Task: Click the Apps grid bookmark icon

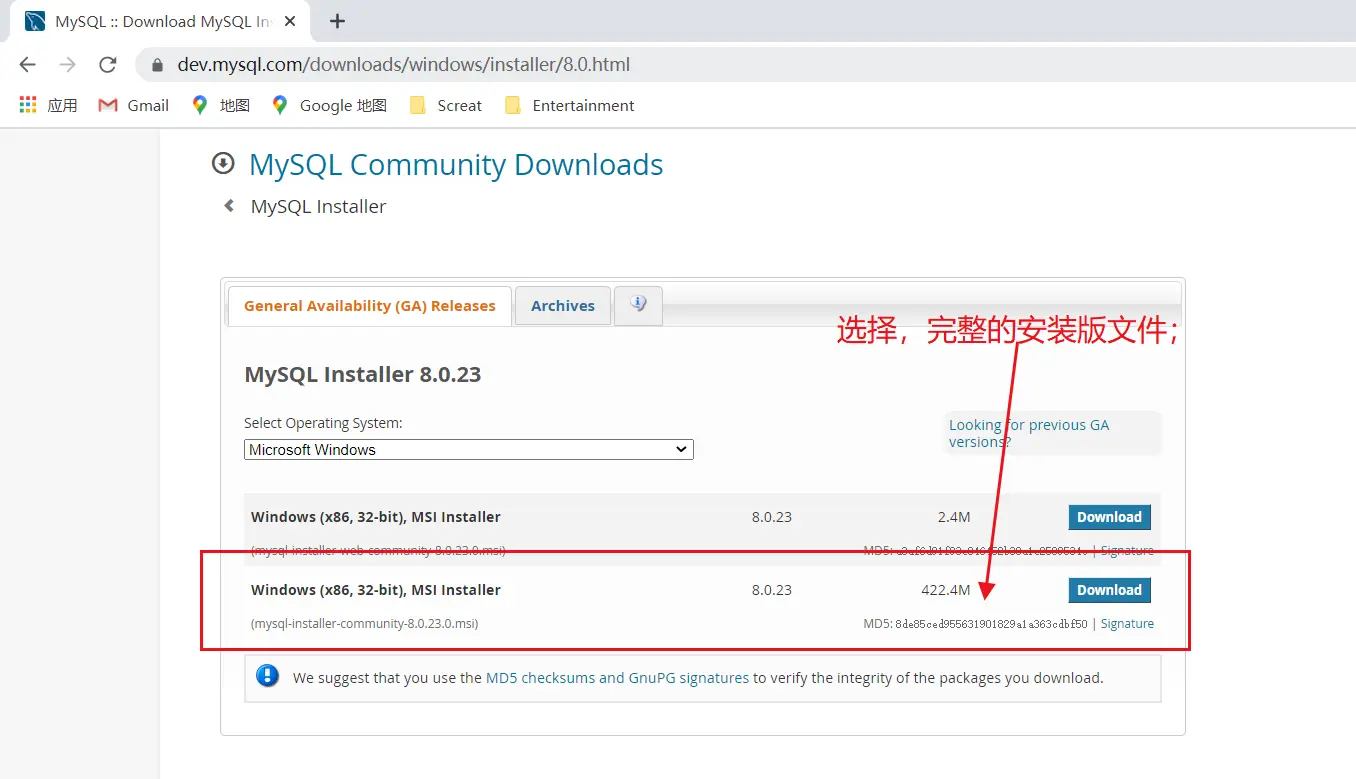Action: click(x=28, y=105)
